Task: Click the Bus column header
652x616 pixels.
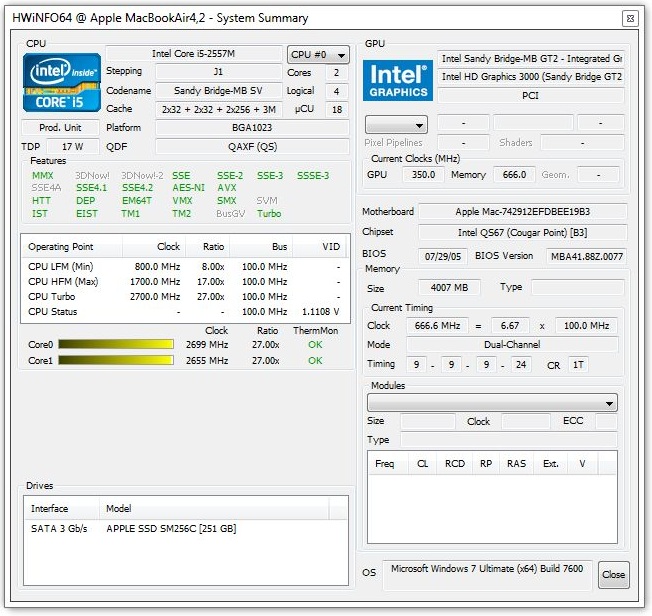Action: click(261, 247)
